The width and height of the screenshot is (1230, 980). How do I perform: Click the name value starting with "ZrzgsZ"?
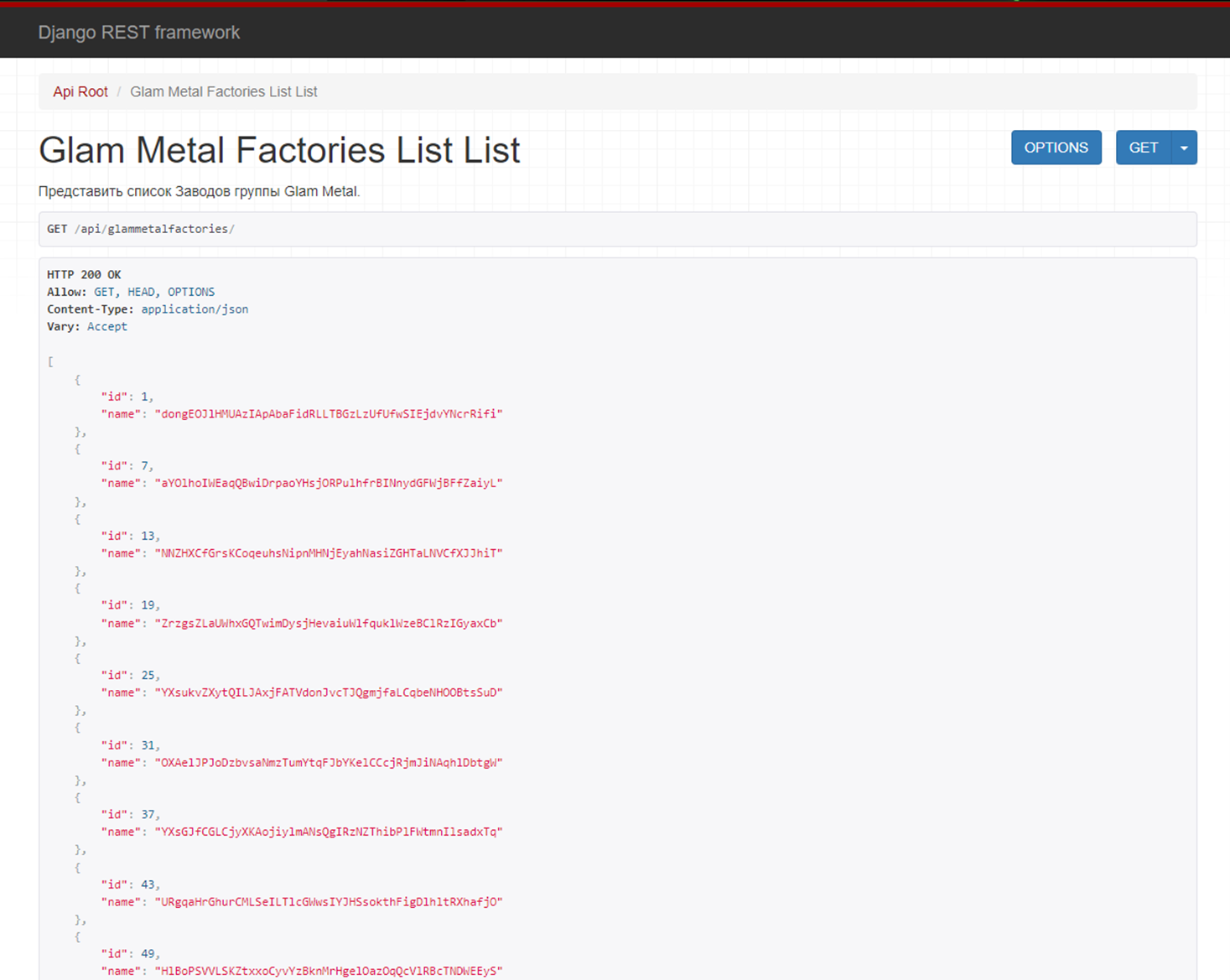tap(329, 624)
